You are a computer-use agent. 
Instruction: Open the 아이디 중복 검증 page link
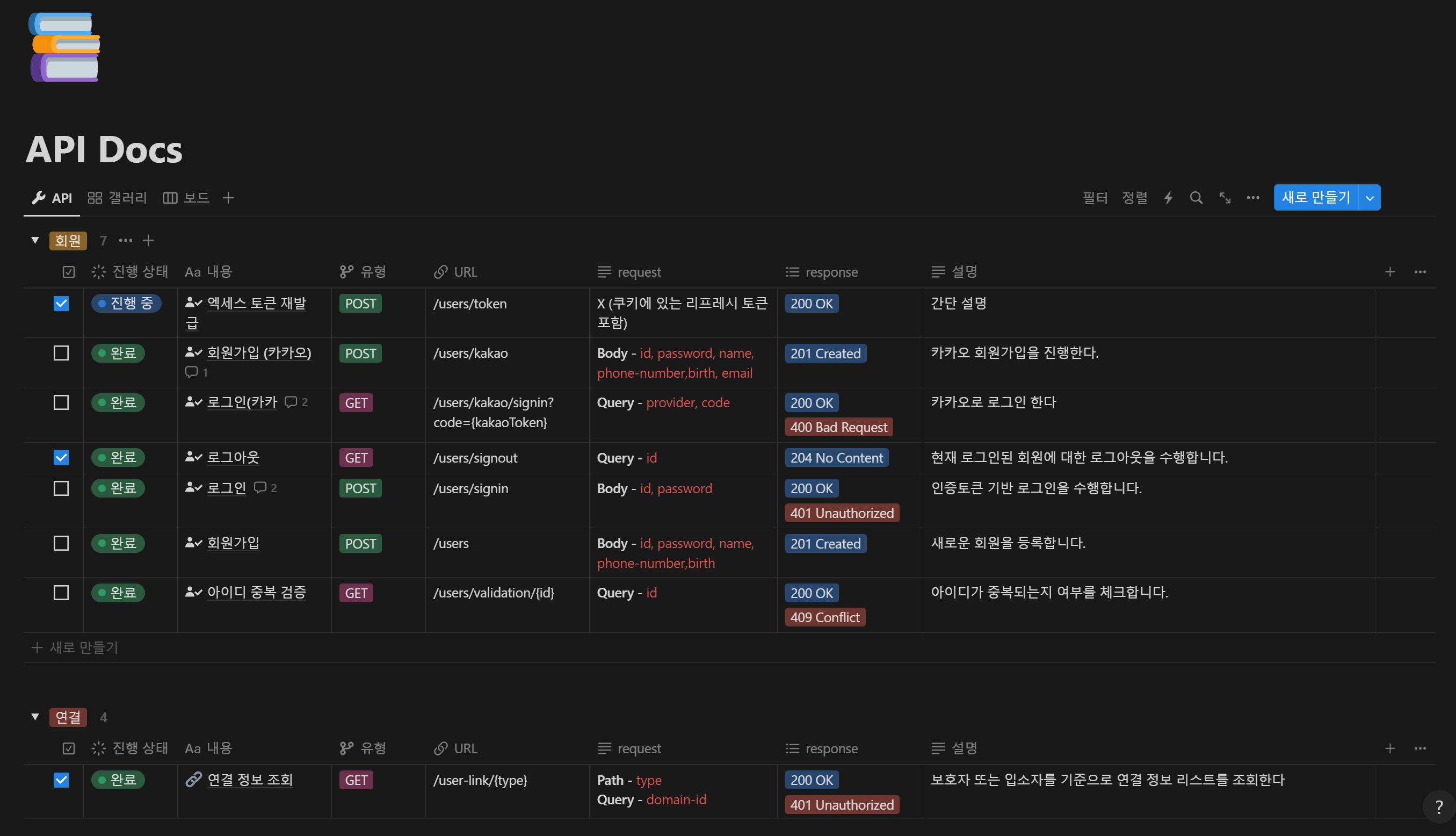click(256, 593)
